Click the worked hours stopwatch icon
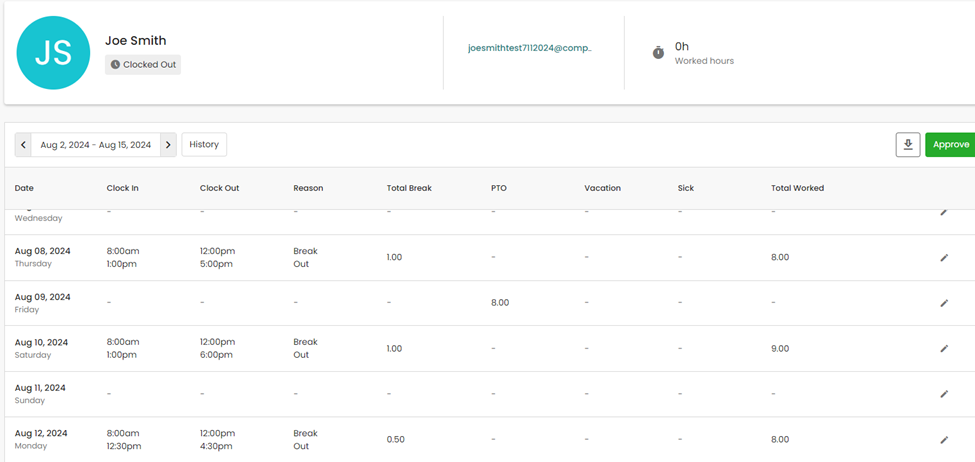This screenshot has width=975, height=462. click(658, 53)
